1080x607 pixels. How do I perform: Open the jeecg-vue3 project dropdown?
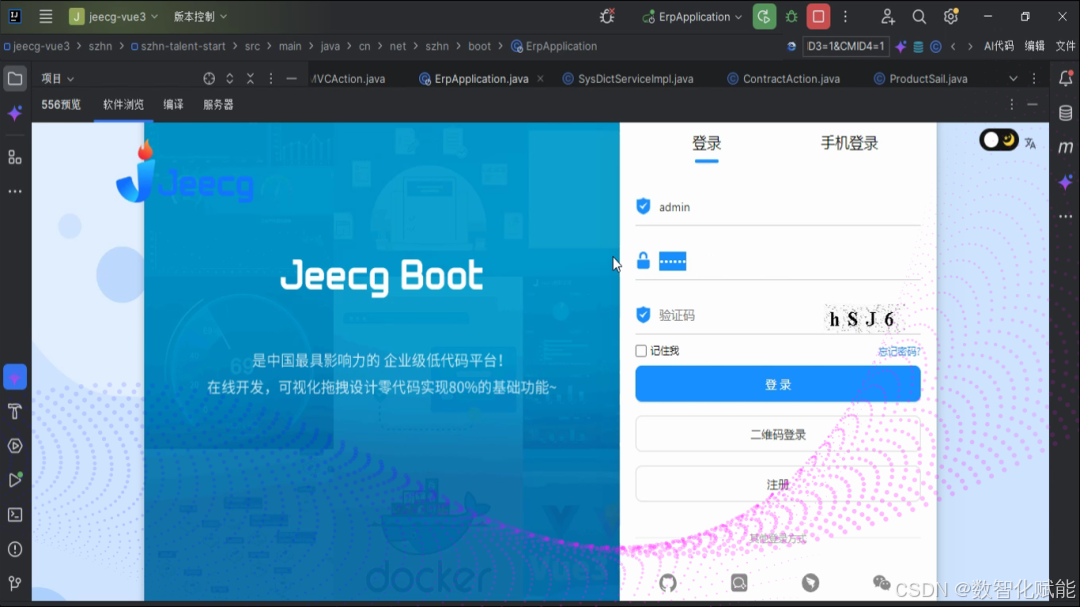114,17
